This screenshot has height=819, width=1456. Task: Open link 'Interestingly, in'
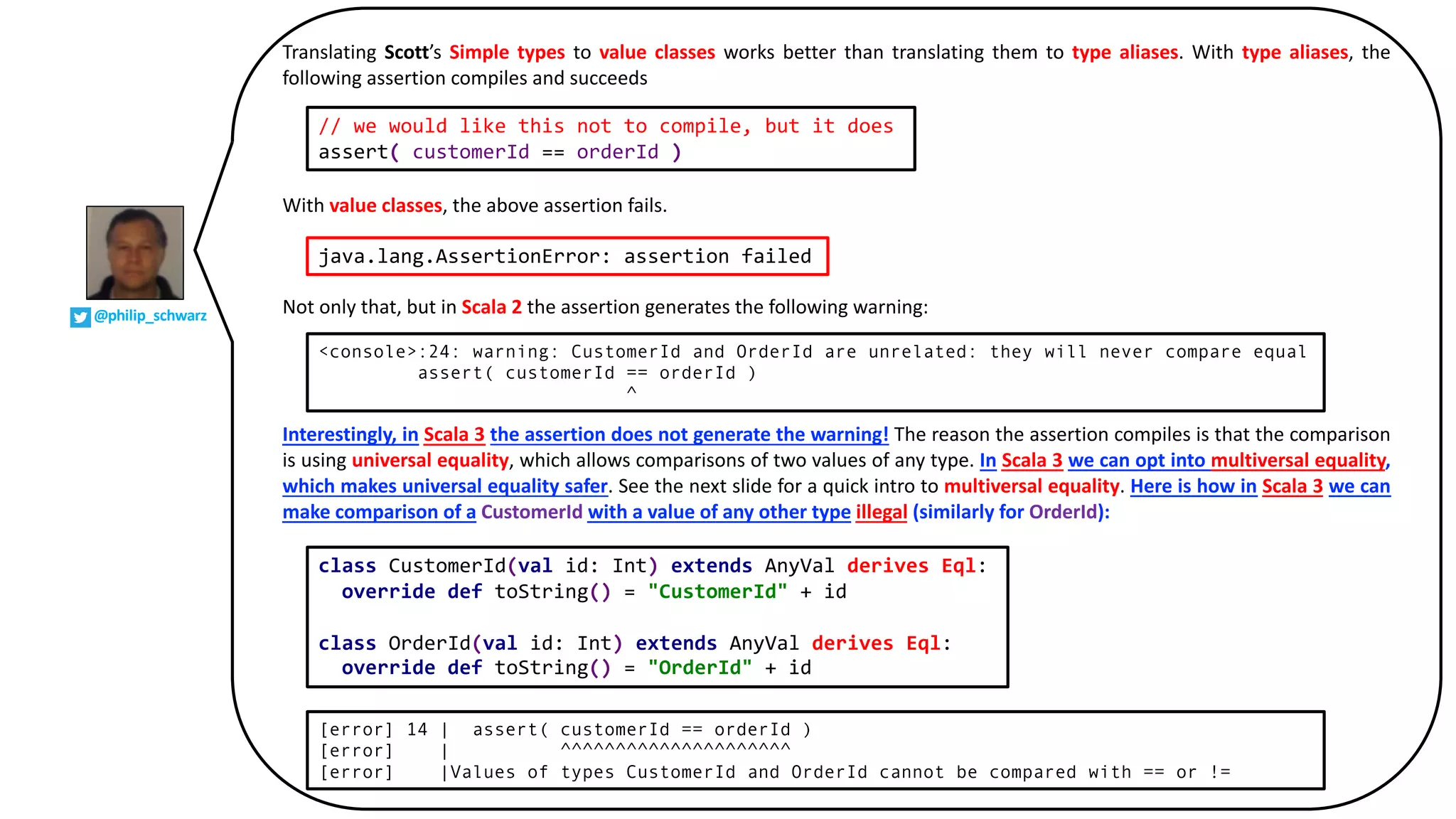[350, 434]
